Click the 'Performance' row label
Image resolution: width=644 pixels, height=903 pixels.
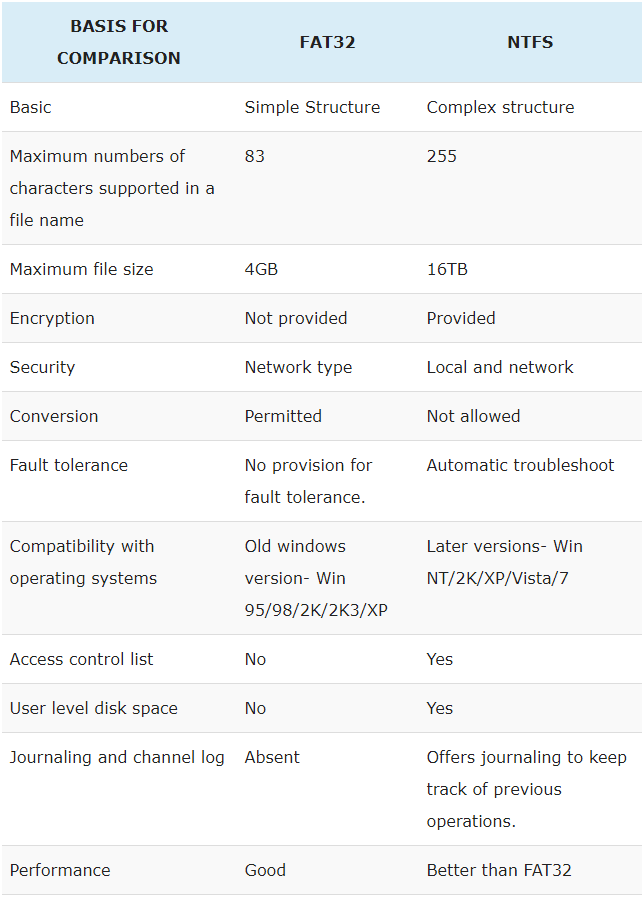point(60,870)
